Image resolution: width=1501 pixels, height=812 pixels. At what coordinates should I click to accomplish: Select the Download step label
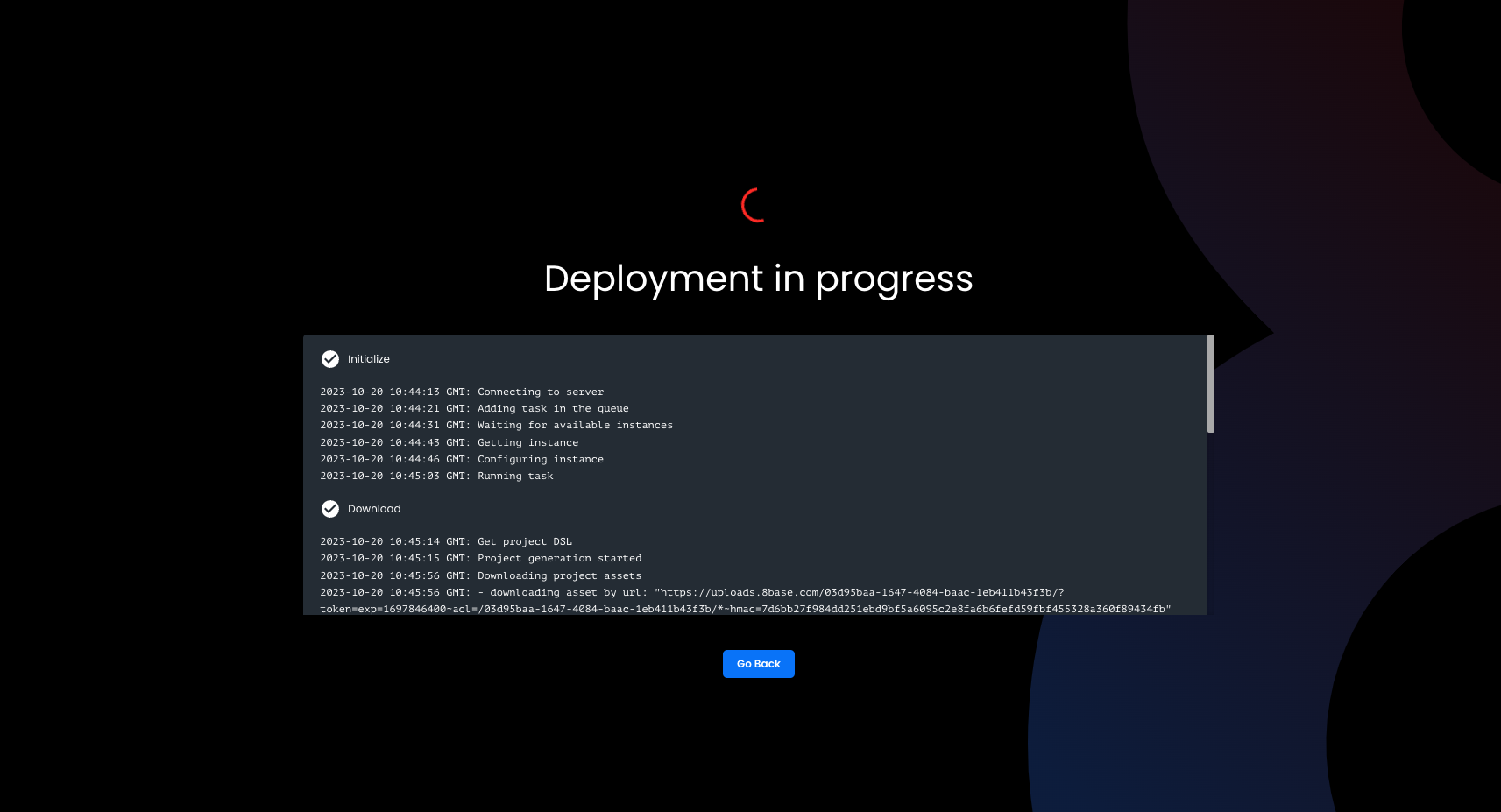[374, 509]
